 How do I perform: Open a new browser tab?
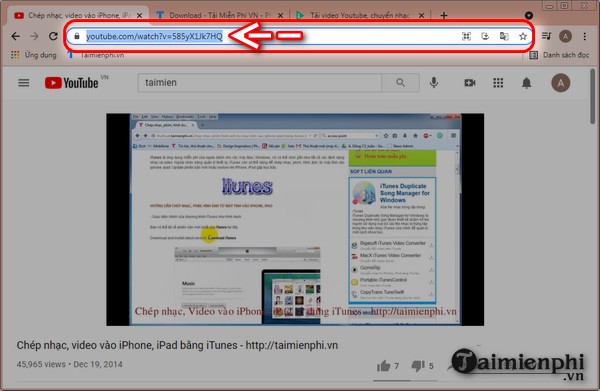click(444, 16)
